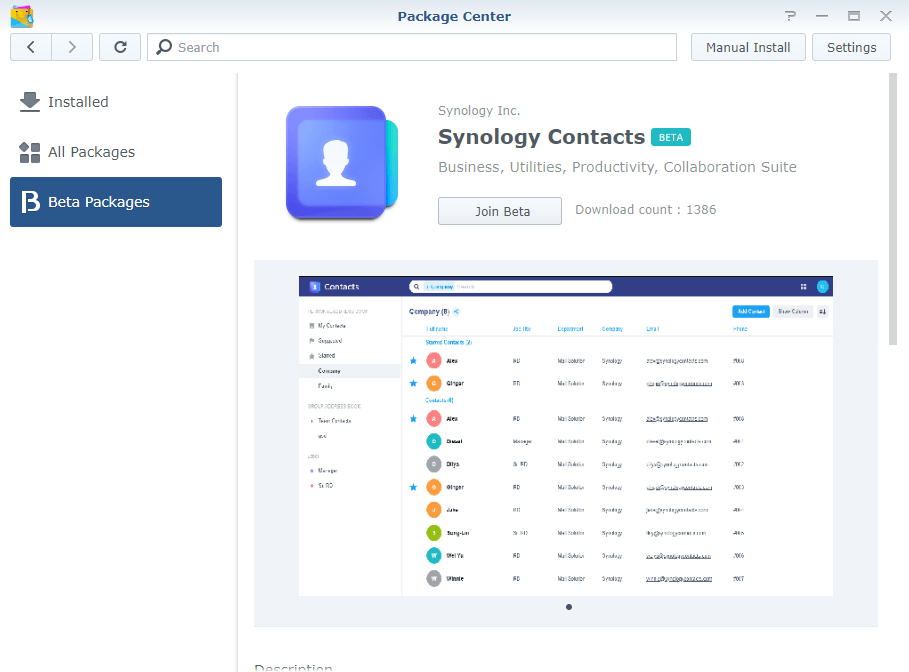The image size is (909, 672).
Task: Open Package Center Settings
Action: 851,47
